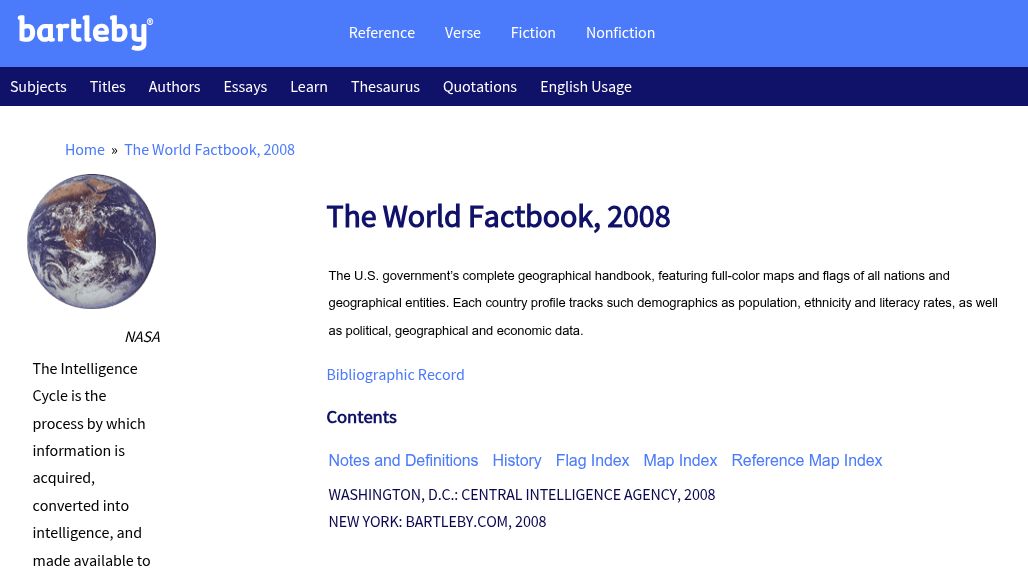Open the Fiction section
The image size is (1028, 578).
533,32
